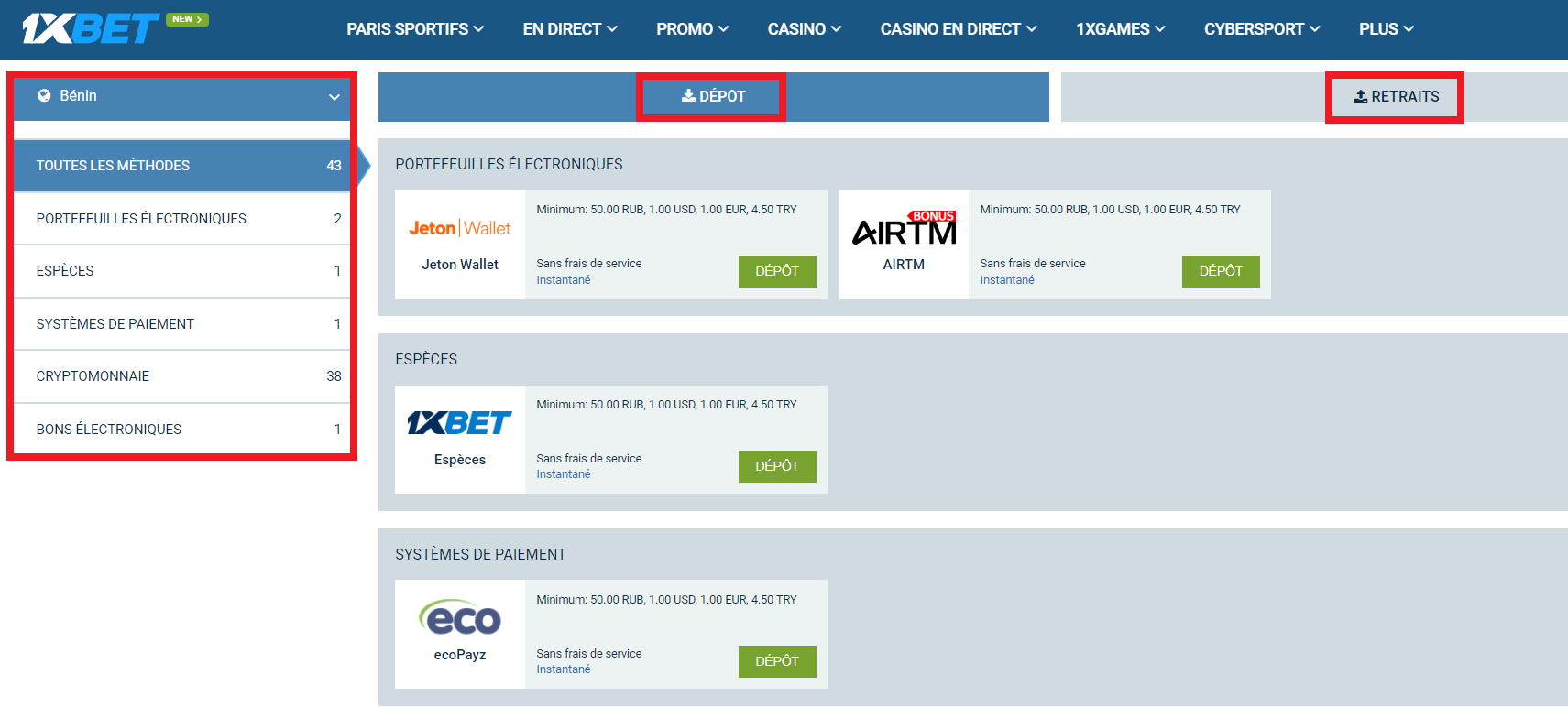Click the upload icon on RETRAITS tab

click(x=1361, y=96)
